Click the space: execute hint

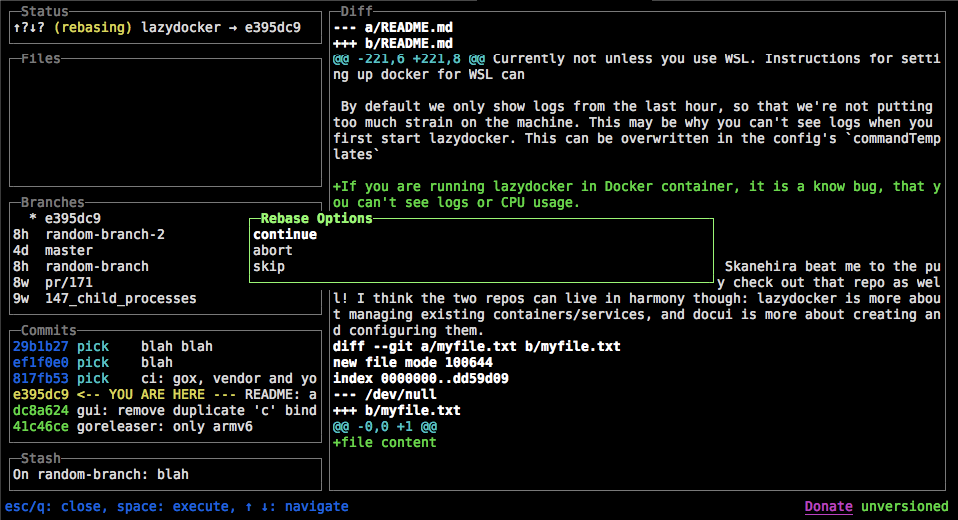click(x=175, y=507)
